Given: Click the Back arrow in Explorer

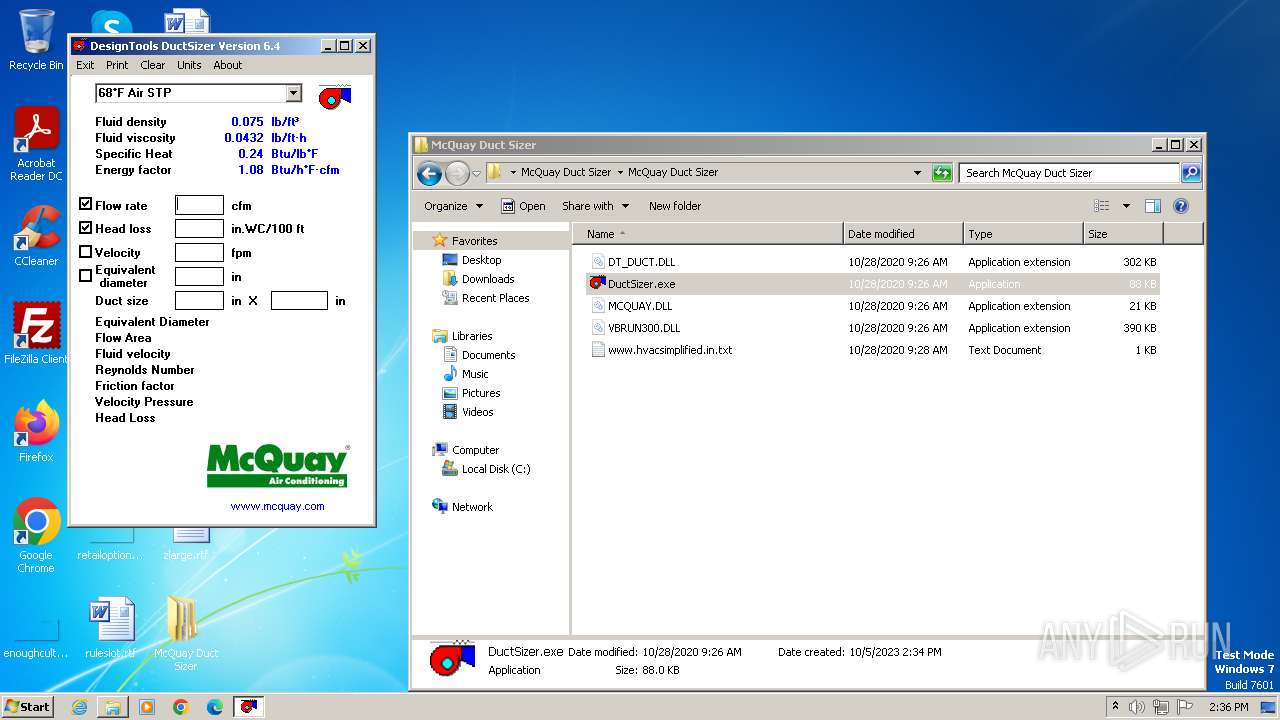Looking at the screenshot, I should pyautogui.click(x=430, y=173).
